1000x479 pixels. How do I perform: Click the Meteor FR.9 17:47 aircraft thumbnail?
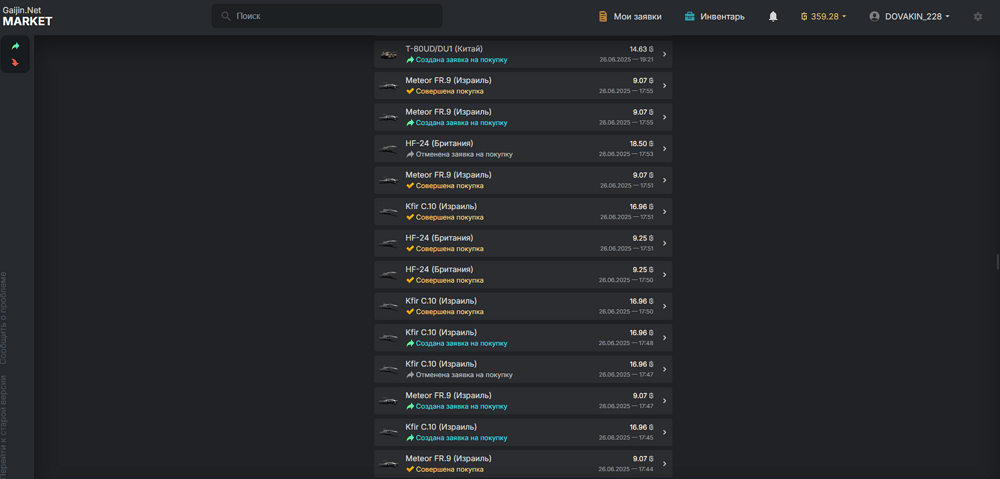(x=388, y=401)
